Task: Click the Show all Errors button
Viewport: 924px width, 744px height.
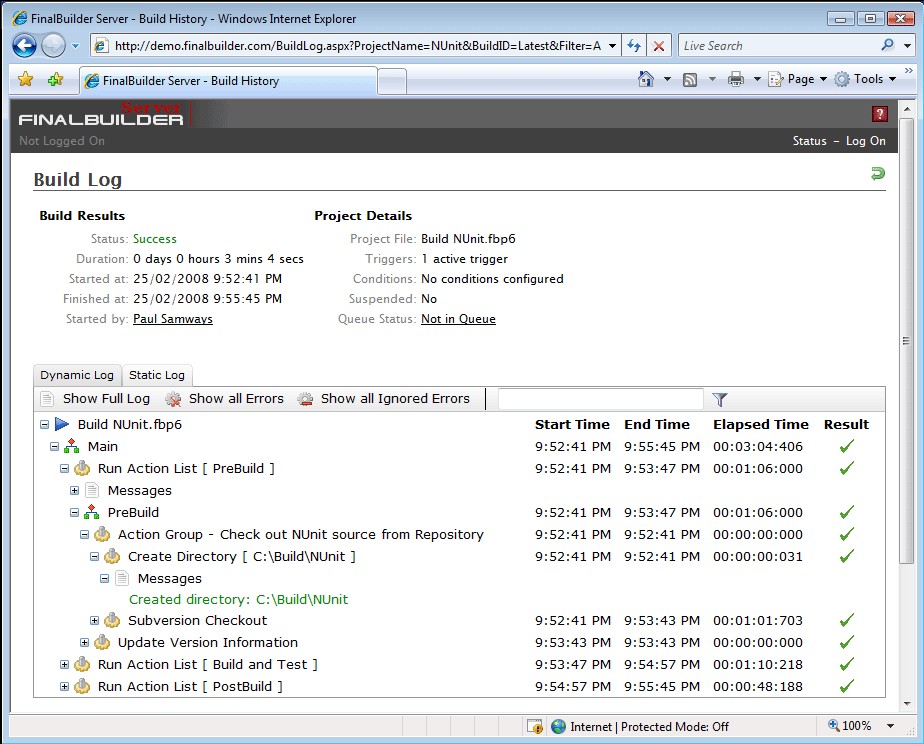Action: click(x=225, y=399)
